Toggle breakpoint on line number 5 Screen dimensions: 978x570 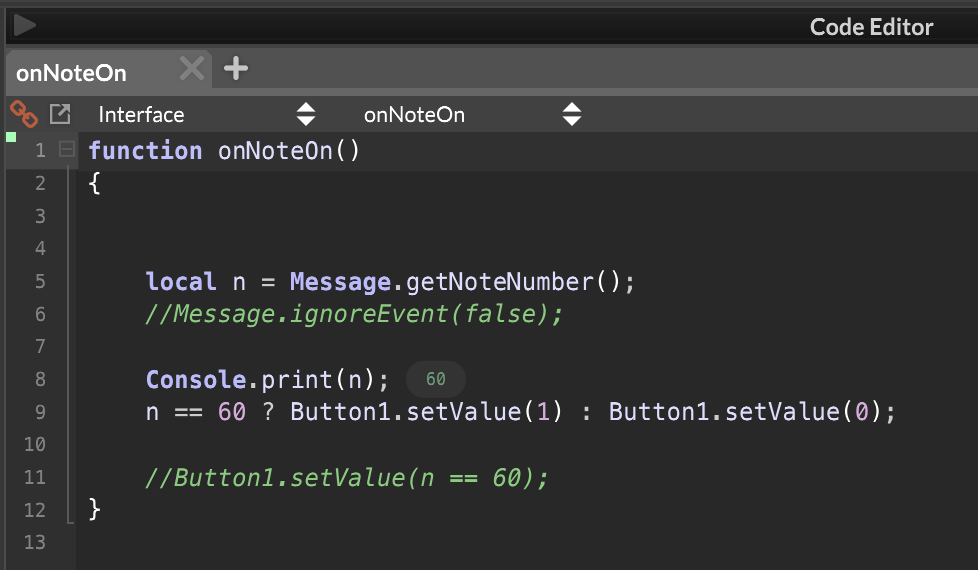point(39,281)
